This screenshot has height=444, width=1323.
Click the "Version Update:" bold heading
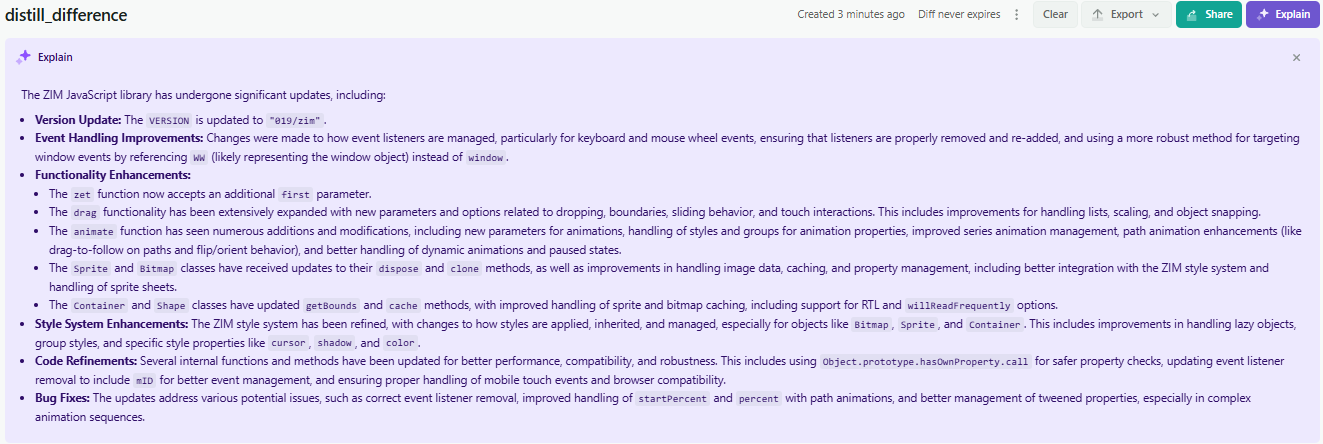tap(78, 120)
